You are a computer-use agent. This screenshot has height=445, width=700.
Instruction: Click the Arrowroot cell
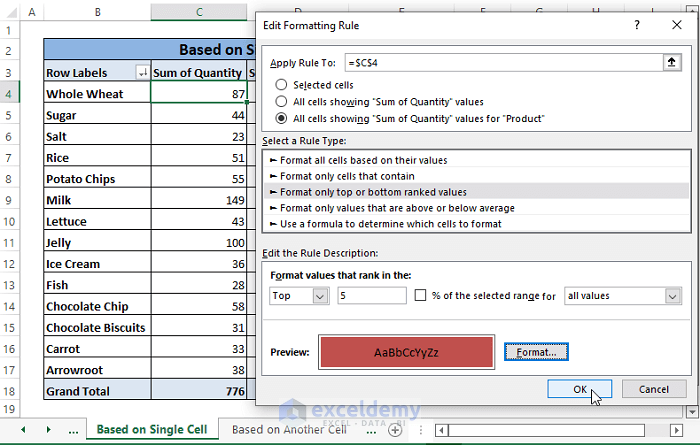pos(97,370)
